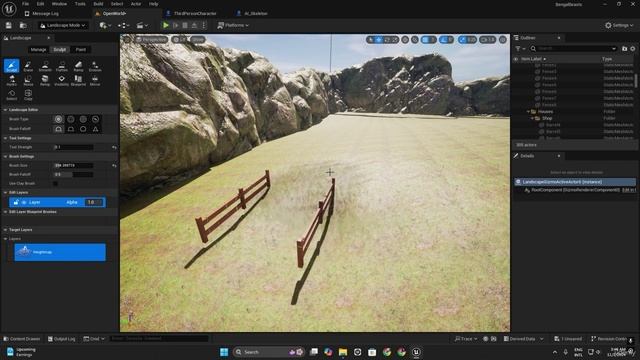The image size is (640, 360).
Task: Collapse the Target Layers section
Action: (x=5, y=230)
